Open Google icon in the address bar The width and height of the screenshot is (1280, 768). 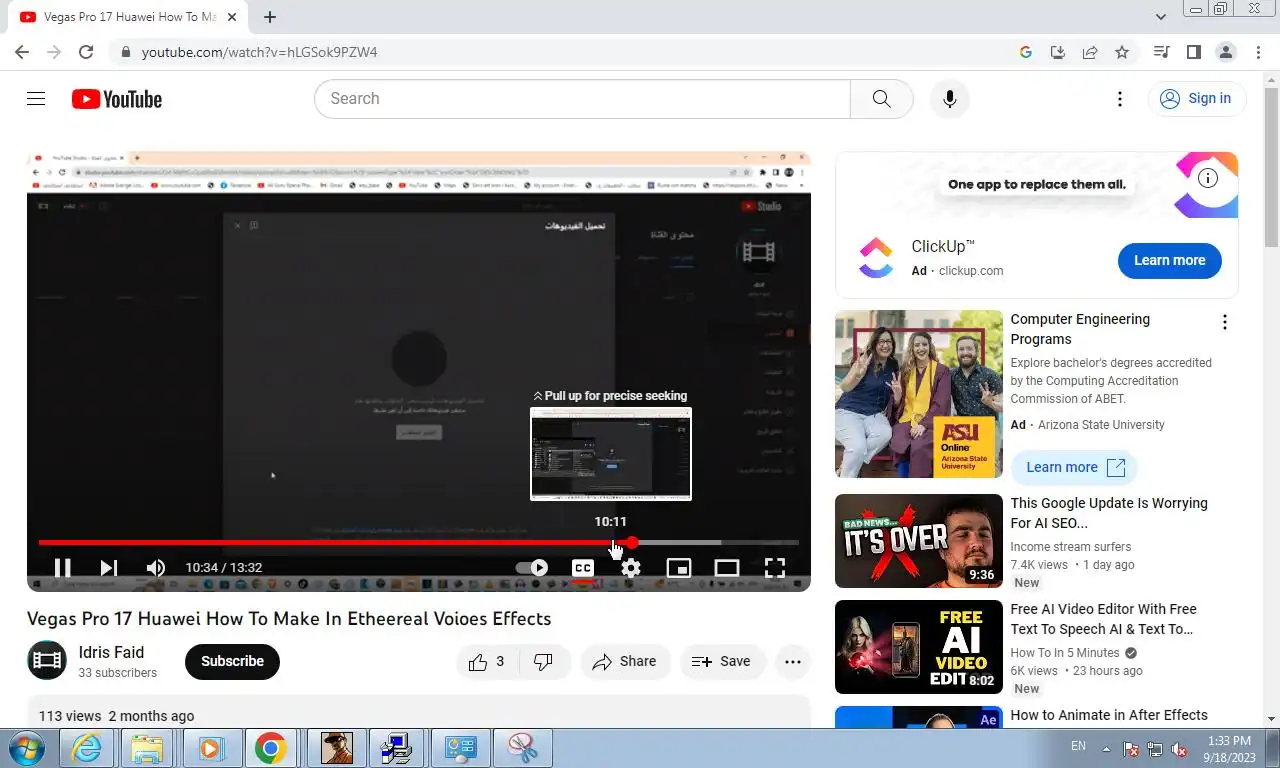click(x=1026, y=52)
